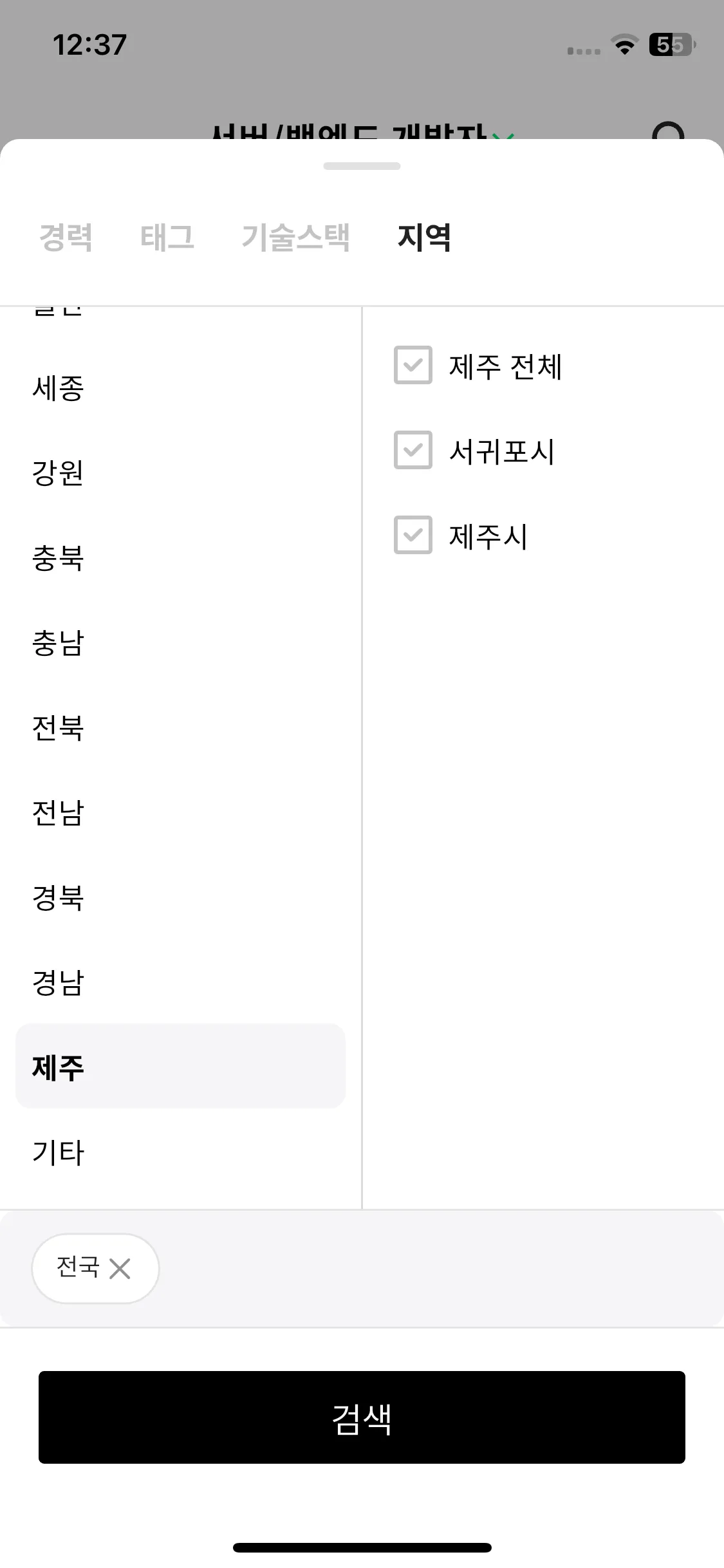Select 경북 region
Image resolution: width=724 pixels, height=1568 pixels.
click(180, 898)
